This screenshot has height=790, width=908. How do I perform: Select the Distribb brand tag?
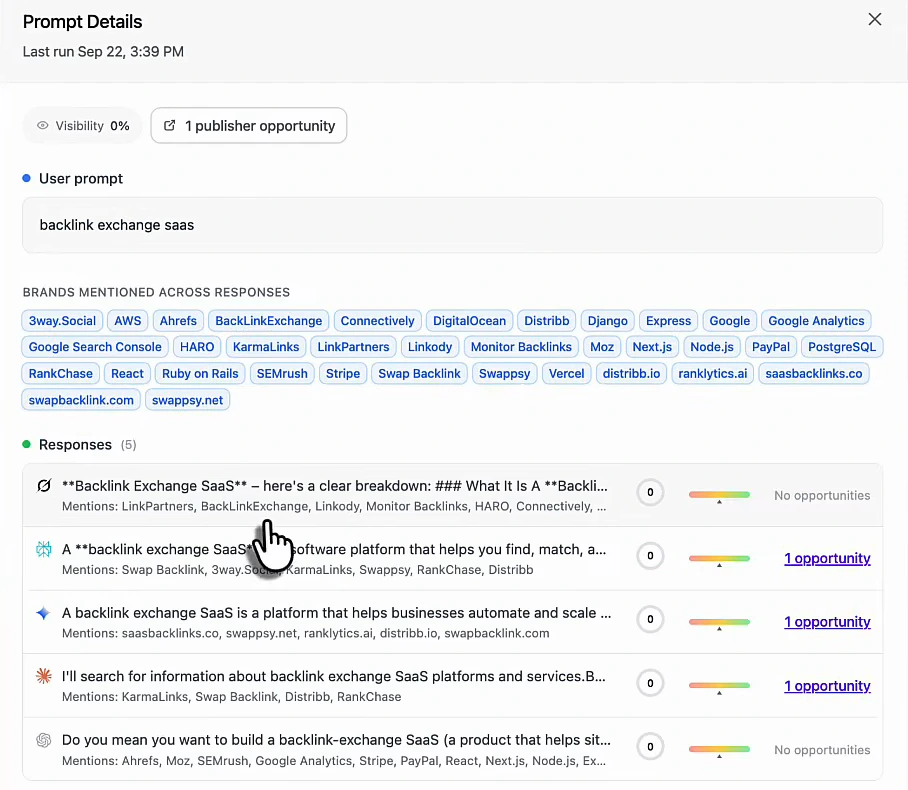point(546,321)
